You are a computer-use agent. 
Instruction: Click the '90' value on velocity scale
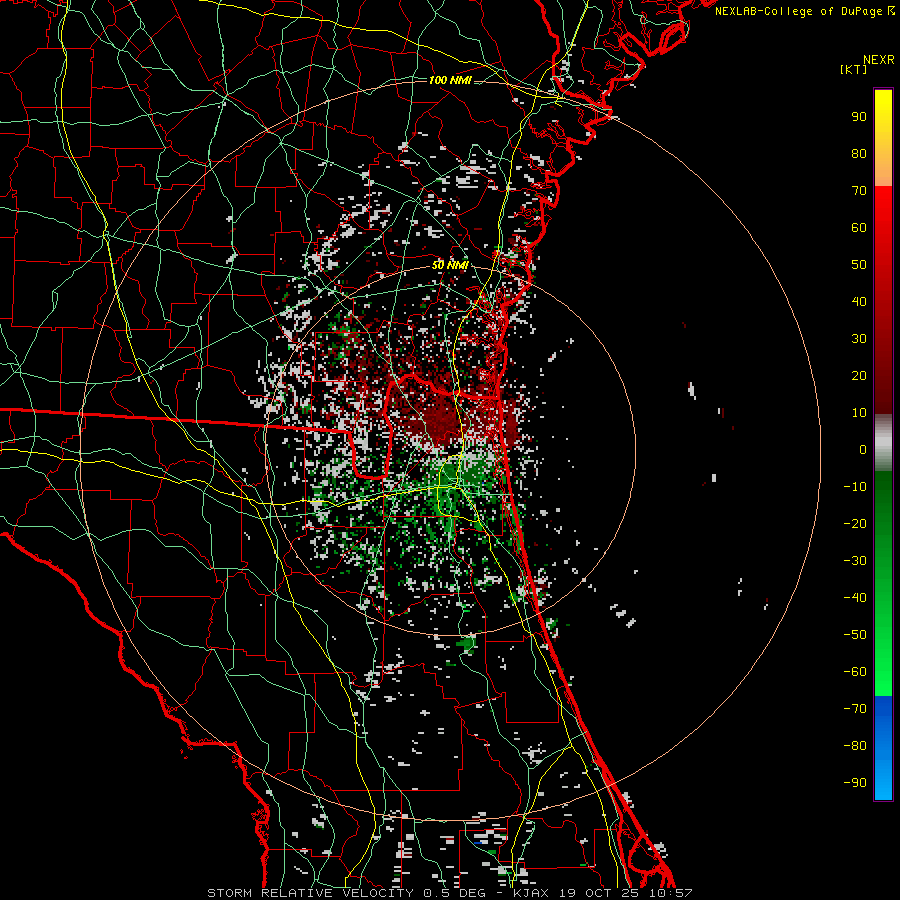tap(859, 117)
